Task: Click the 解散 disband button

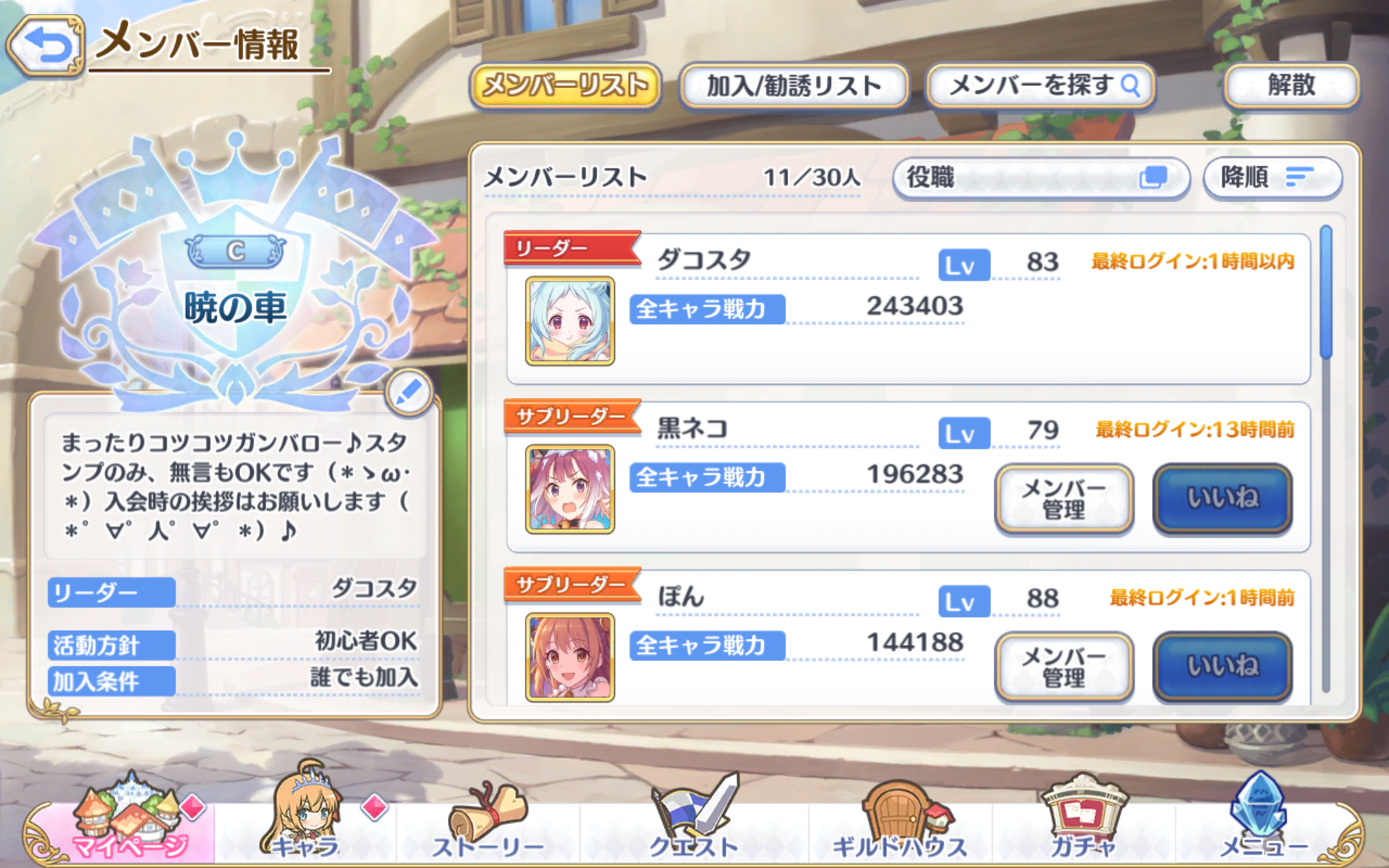Action: (x=1291, y=86)
